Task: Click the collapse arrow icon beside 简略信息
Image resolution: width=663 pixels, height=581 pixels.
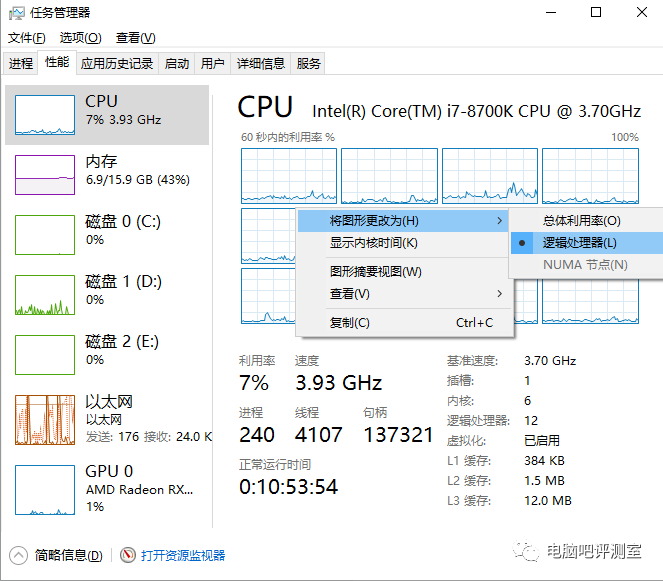Action: (x=18, y=555)
